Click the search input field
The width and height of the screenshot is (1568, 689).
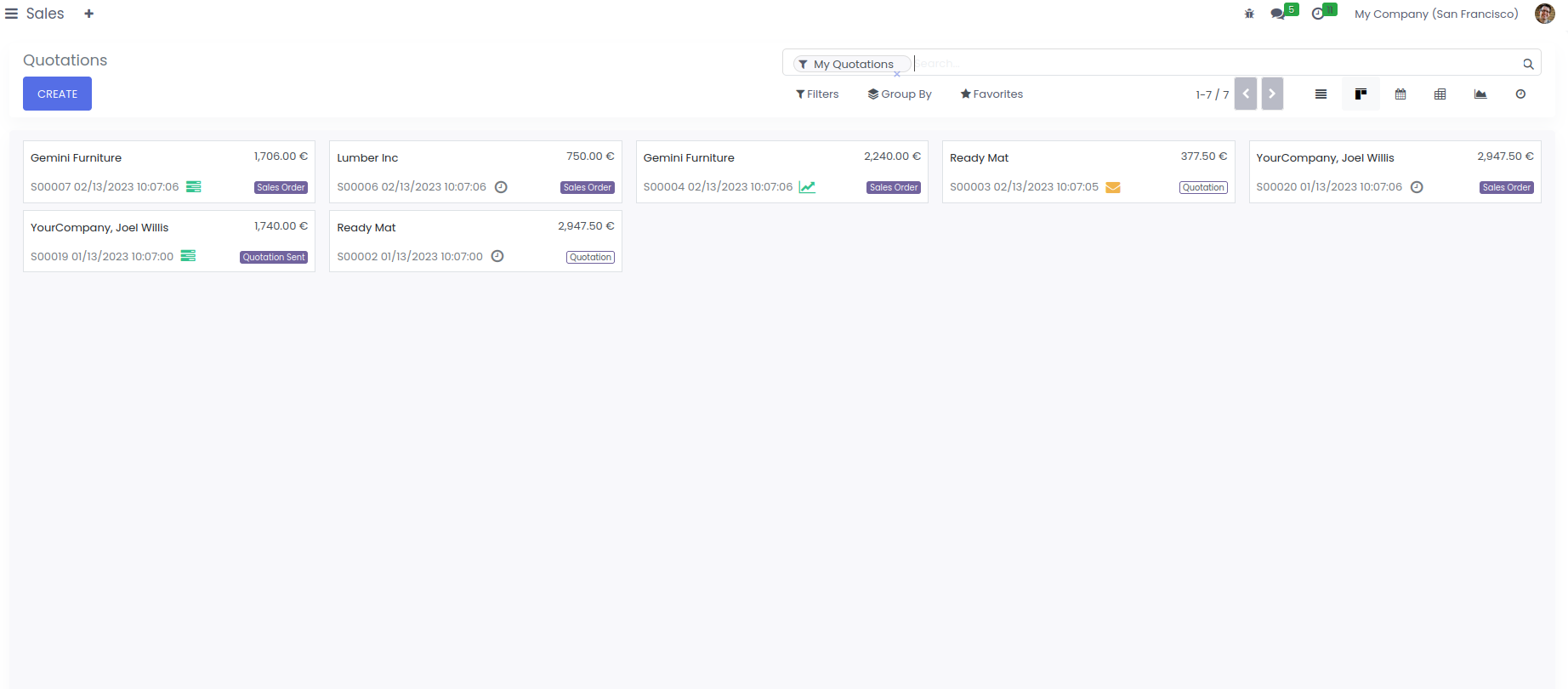pyautogui.click(x=1216, y=64)
